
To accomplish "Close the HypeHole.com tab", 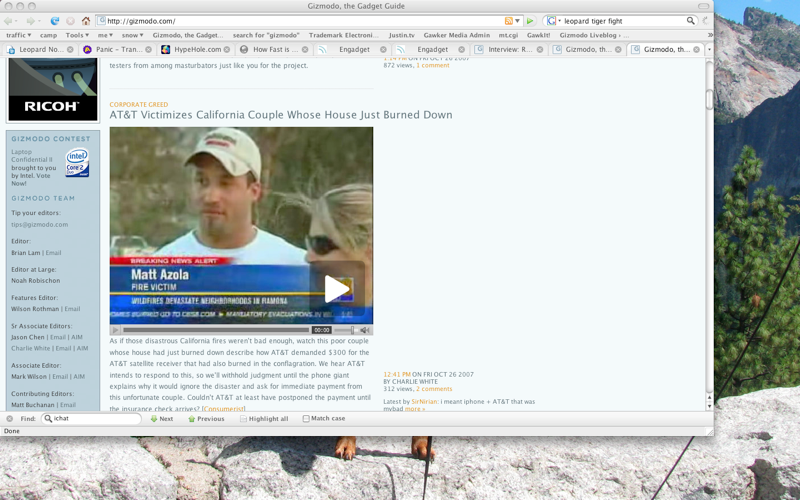I will [x=227, y=49].
